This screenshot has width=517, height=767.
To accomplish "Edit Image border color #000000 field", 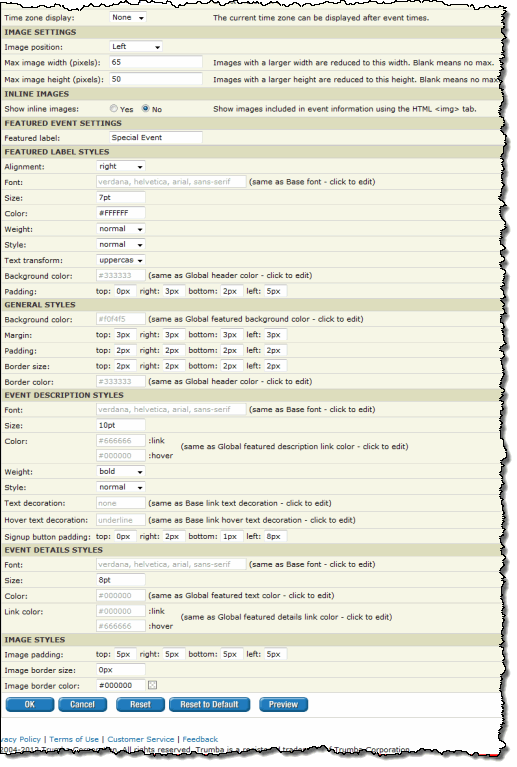I will 121,685.
